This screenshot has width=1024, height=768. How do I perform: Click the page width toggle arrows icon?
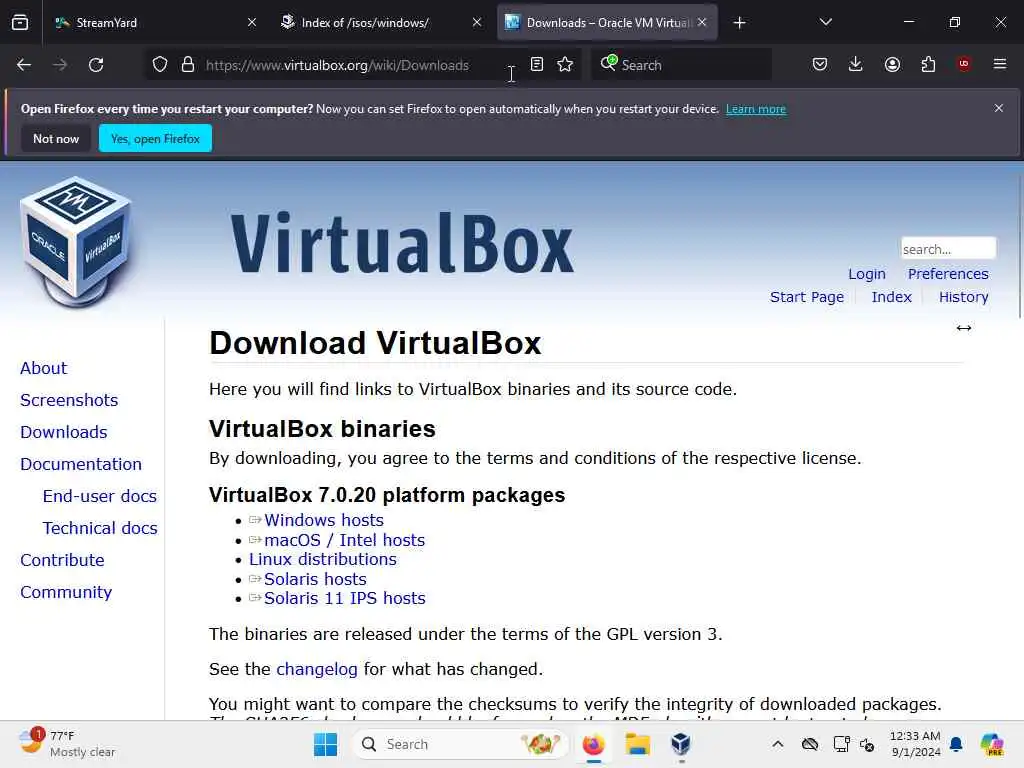coord(963,328)
